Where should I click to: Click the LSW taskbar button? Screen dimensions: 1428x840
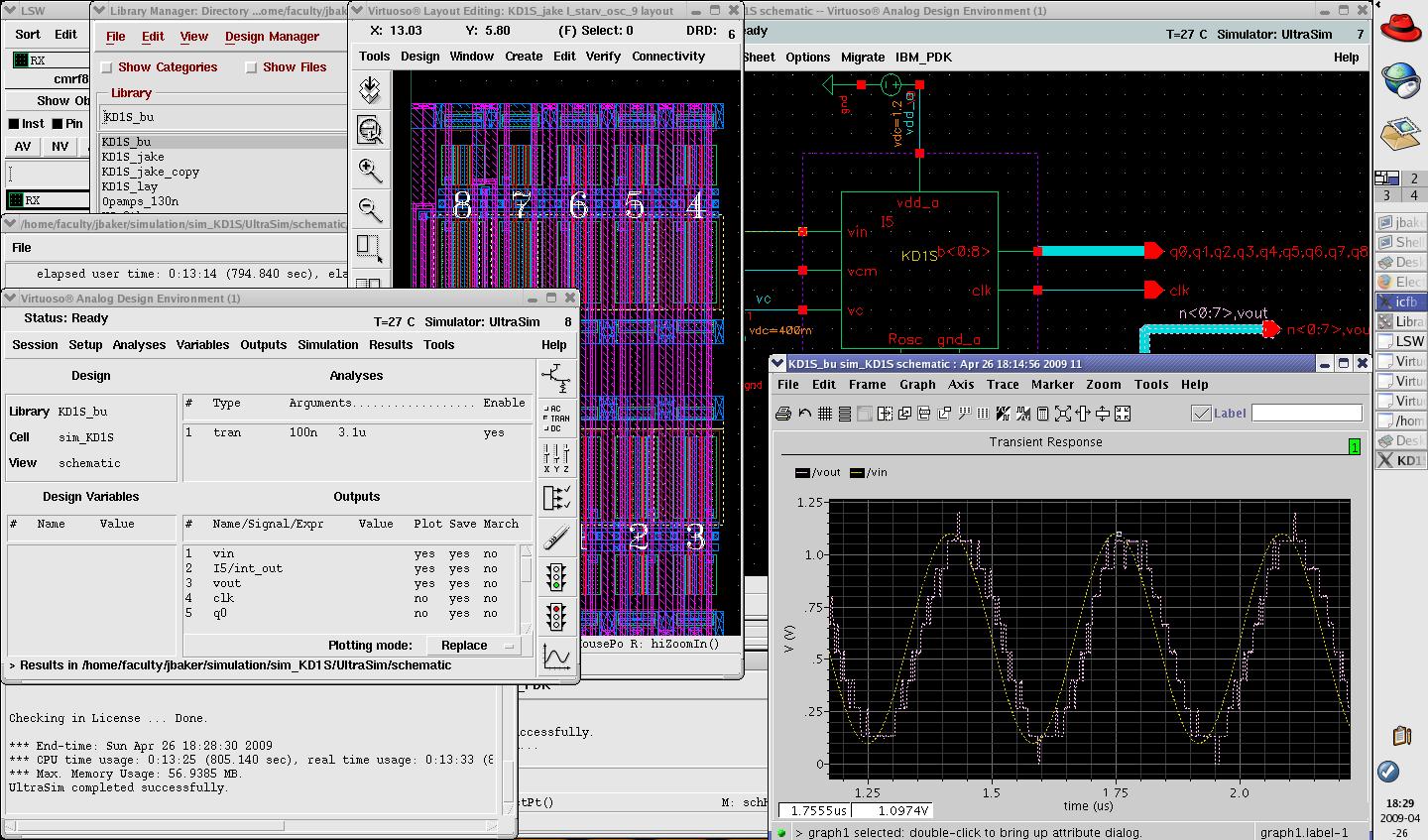(x=1400, y=341)
